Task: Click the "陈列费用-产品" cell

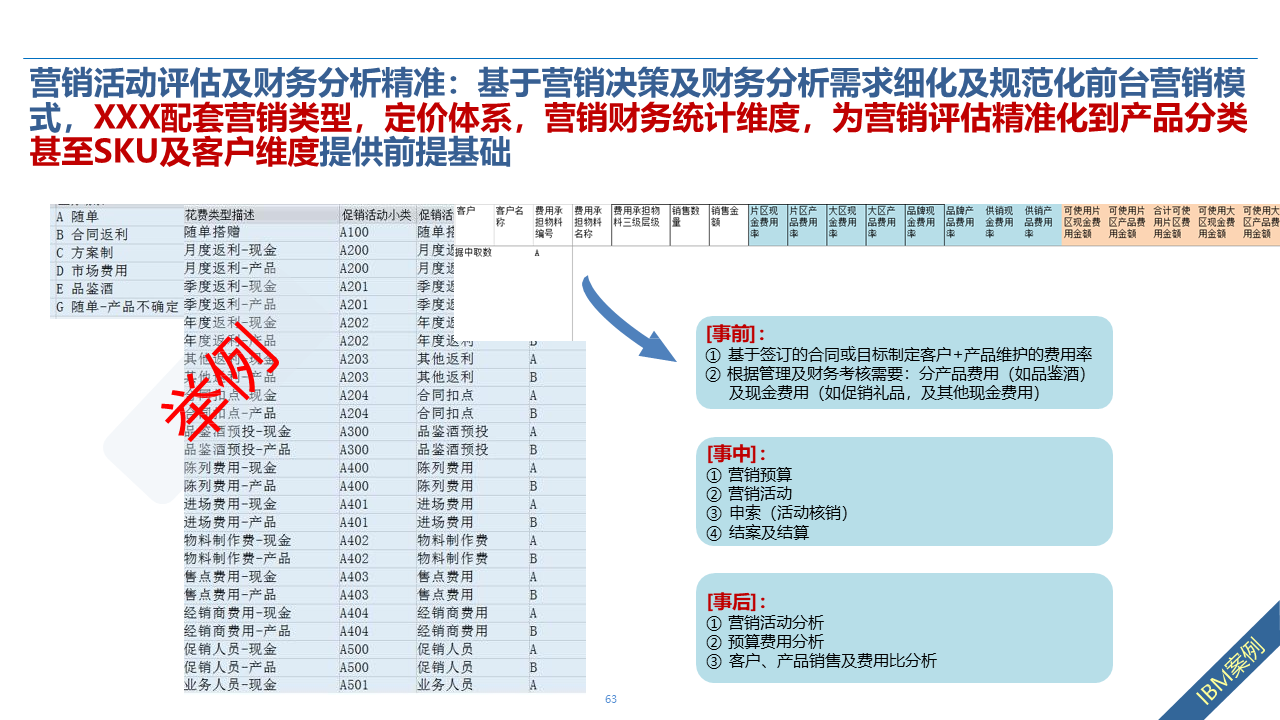Action: [x=260, y=485]
